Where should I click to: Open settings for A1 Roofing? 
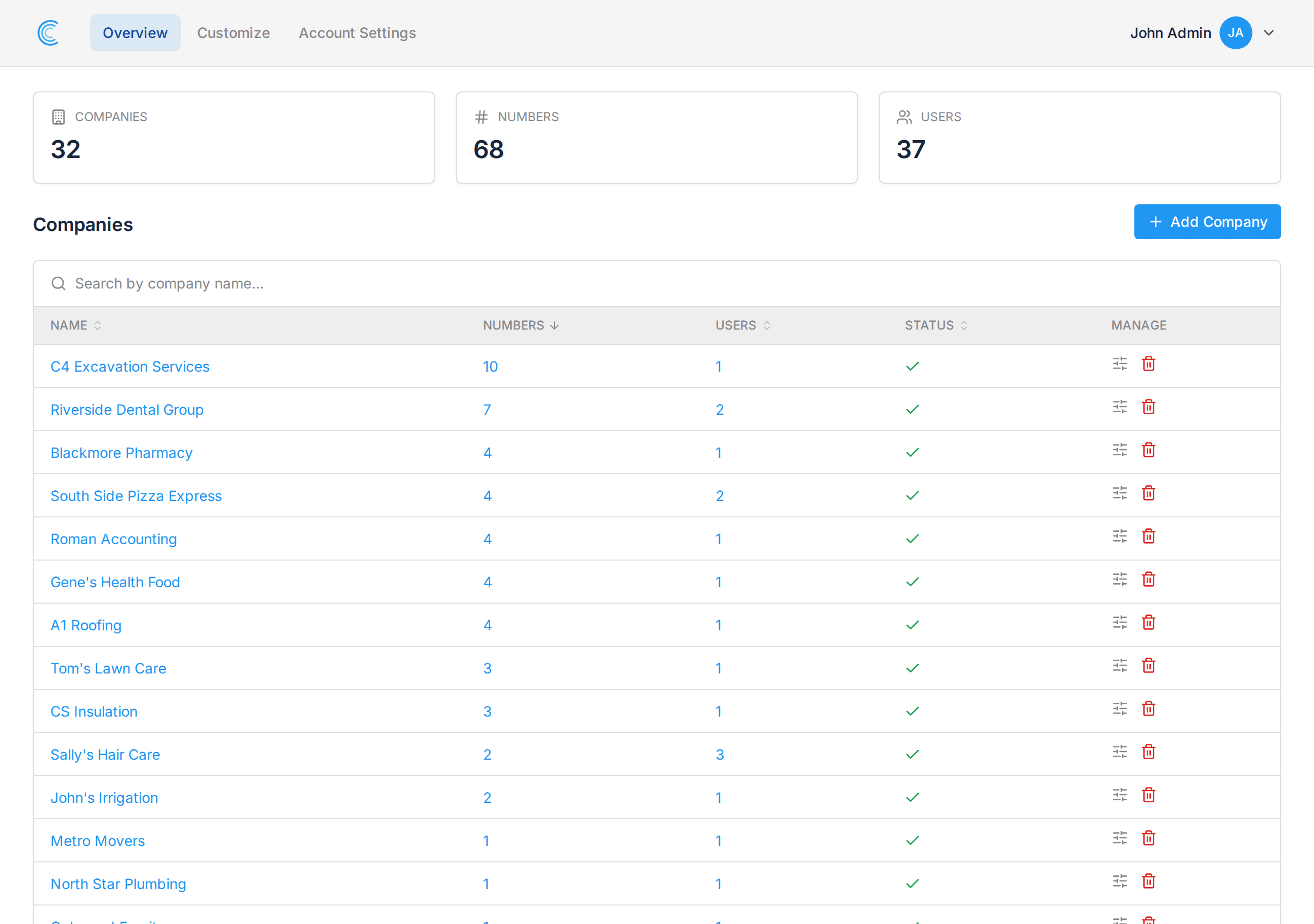coord(1119,623)
